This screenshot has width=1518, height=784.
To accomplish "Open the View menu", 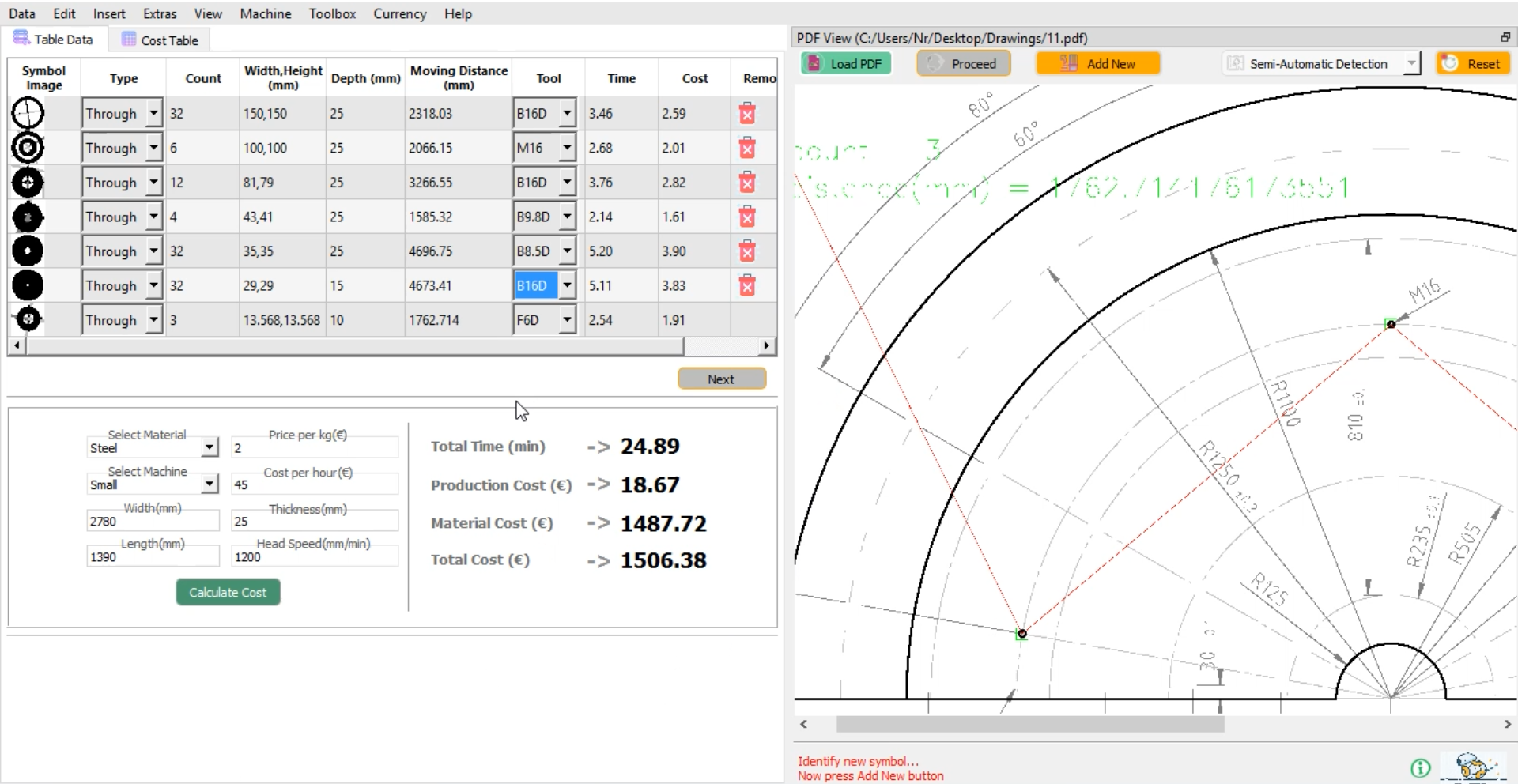I will click(x=208, y=13).
